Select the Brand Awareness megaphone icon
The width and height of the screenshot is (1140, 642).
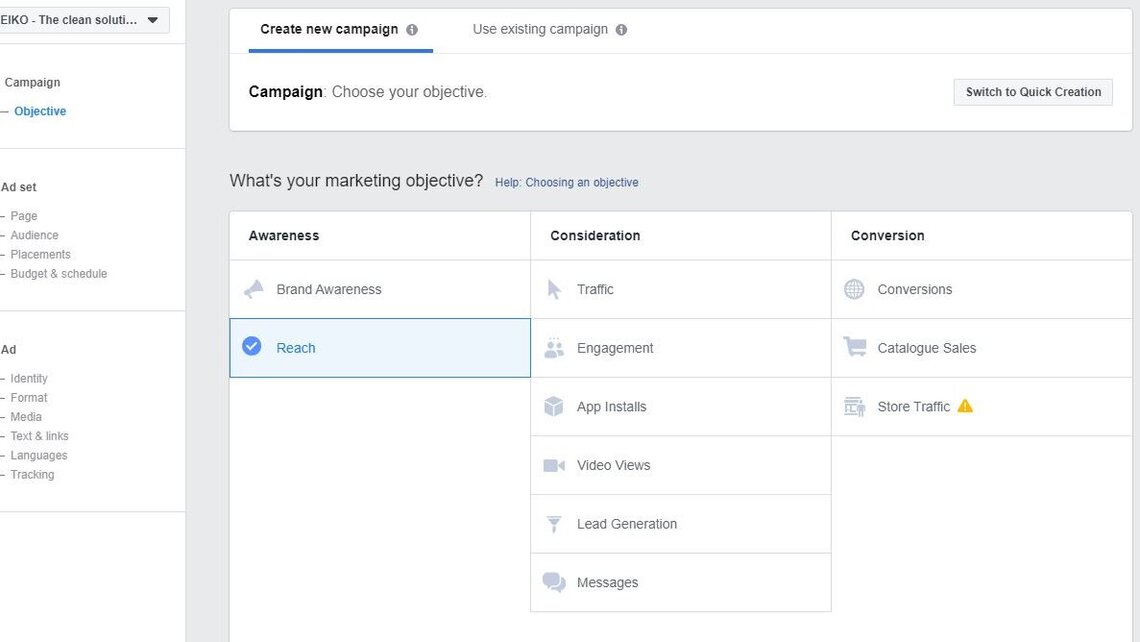[254, 289]
